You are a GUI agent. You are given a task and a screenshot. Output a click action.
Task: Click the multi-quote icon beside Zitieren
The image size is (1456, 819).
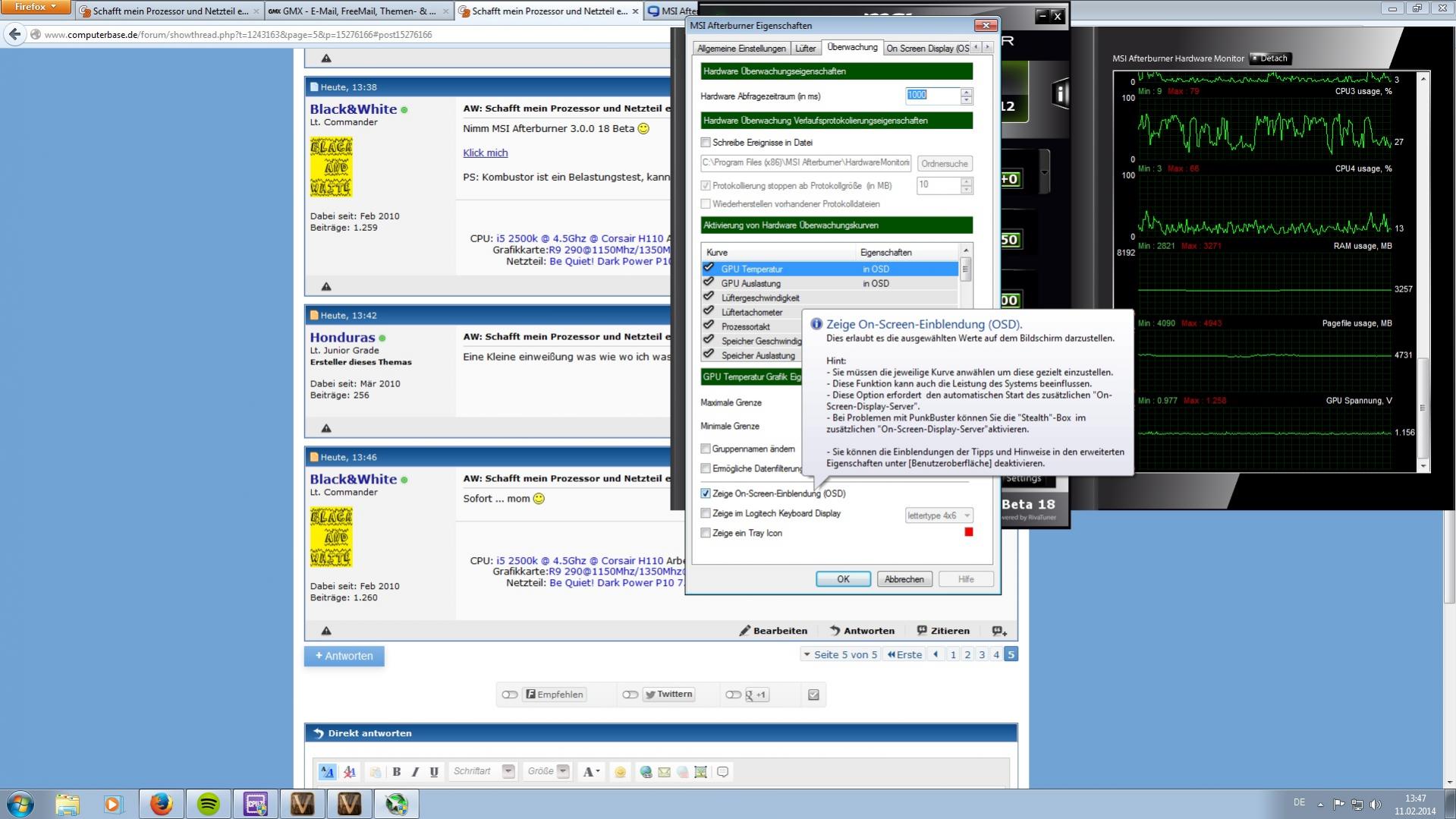tap(999, 631)
